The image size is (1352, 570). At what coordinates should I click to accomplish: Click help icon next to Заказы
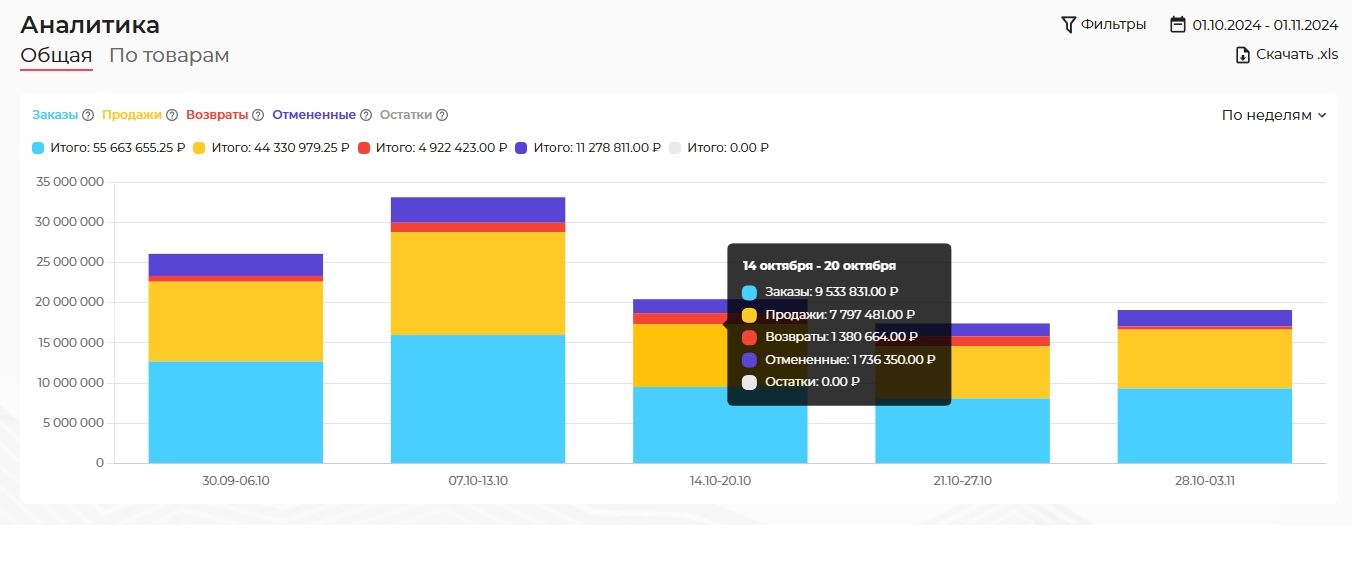(88, 115)
